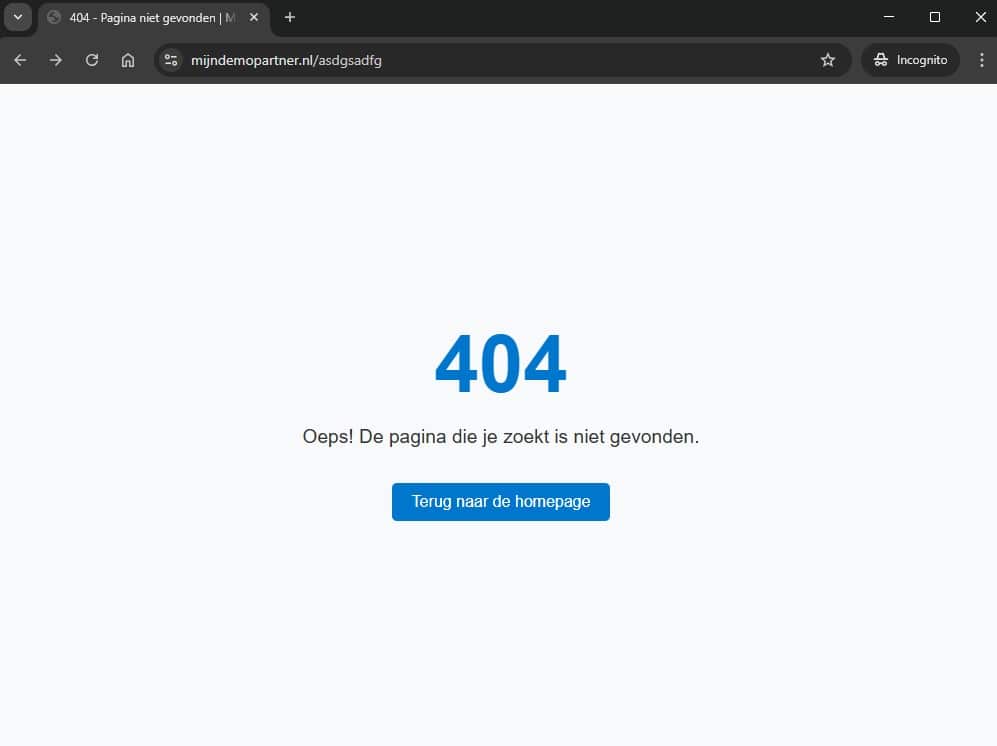Screen dimensions: 997x746
Task: Open Chrome's three-dot menu
Action: [980, 60]
